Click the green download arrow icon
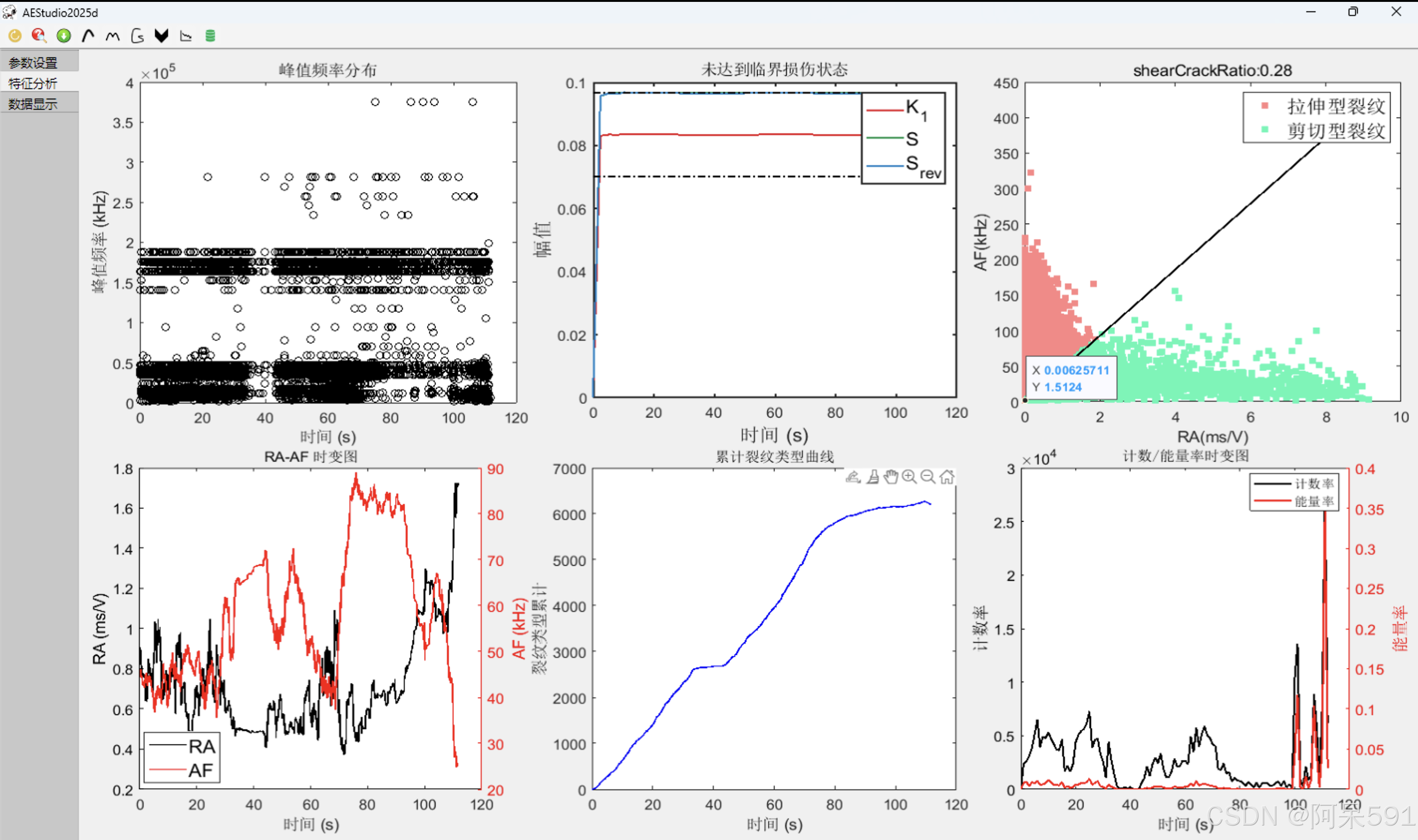Screen dimensions: 1418x840 pyautogui.click(x=63, y=35)
